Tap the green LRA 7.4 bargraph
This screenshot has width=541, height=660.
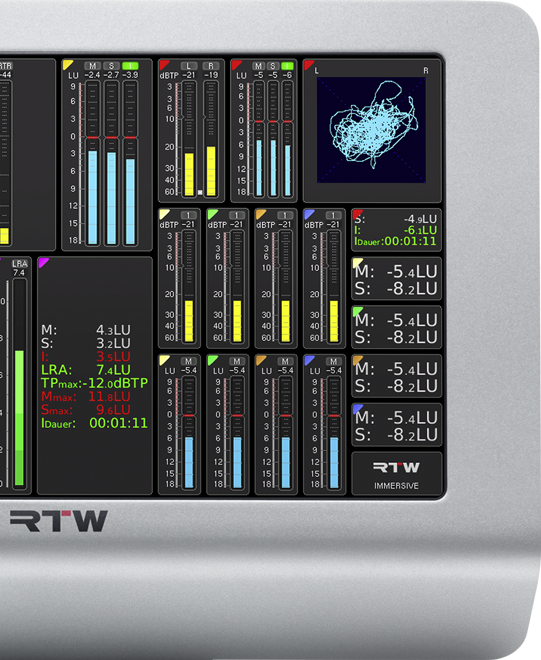[19, 418]
